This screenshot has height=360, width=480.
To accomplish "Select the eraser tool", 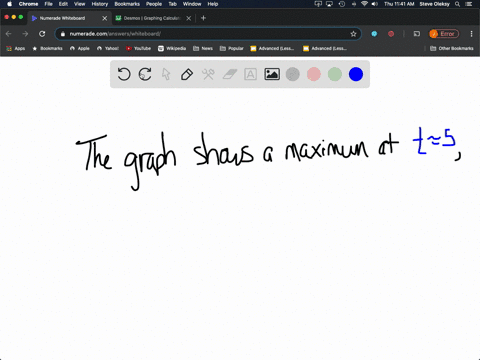I will (229, 74).
